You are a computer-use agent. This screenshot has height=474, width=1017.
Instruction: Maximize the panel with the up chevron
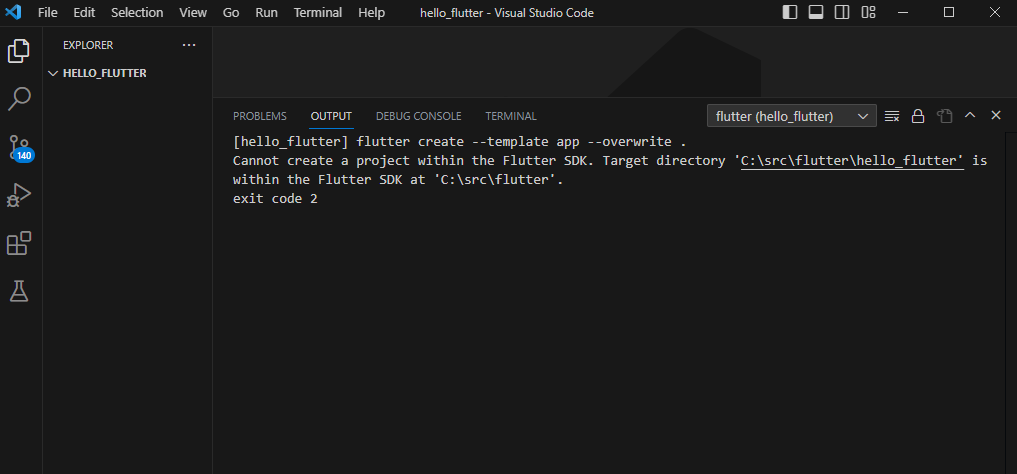970,115
